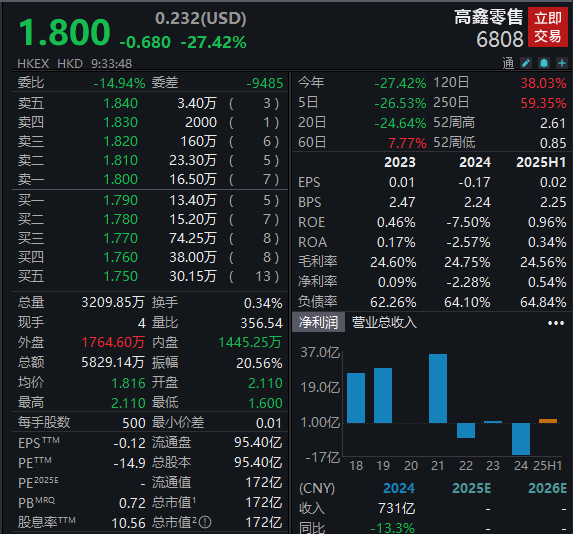The height and width of the screenshot is (534, 573).
Task: Click the 160万 sell volume
Action: 198,141
